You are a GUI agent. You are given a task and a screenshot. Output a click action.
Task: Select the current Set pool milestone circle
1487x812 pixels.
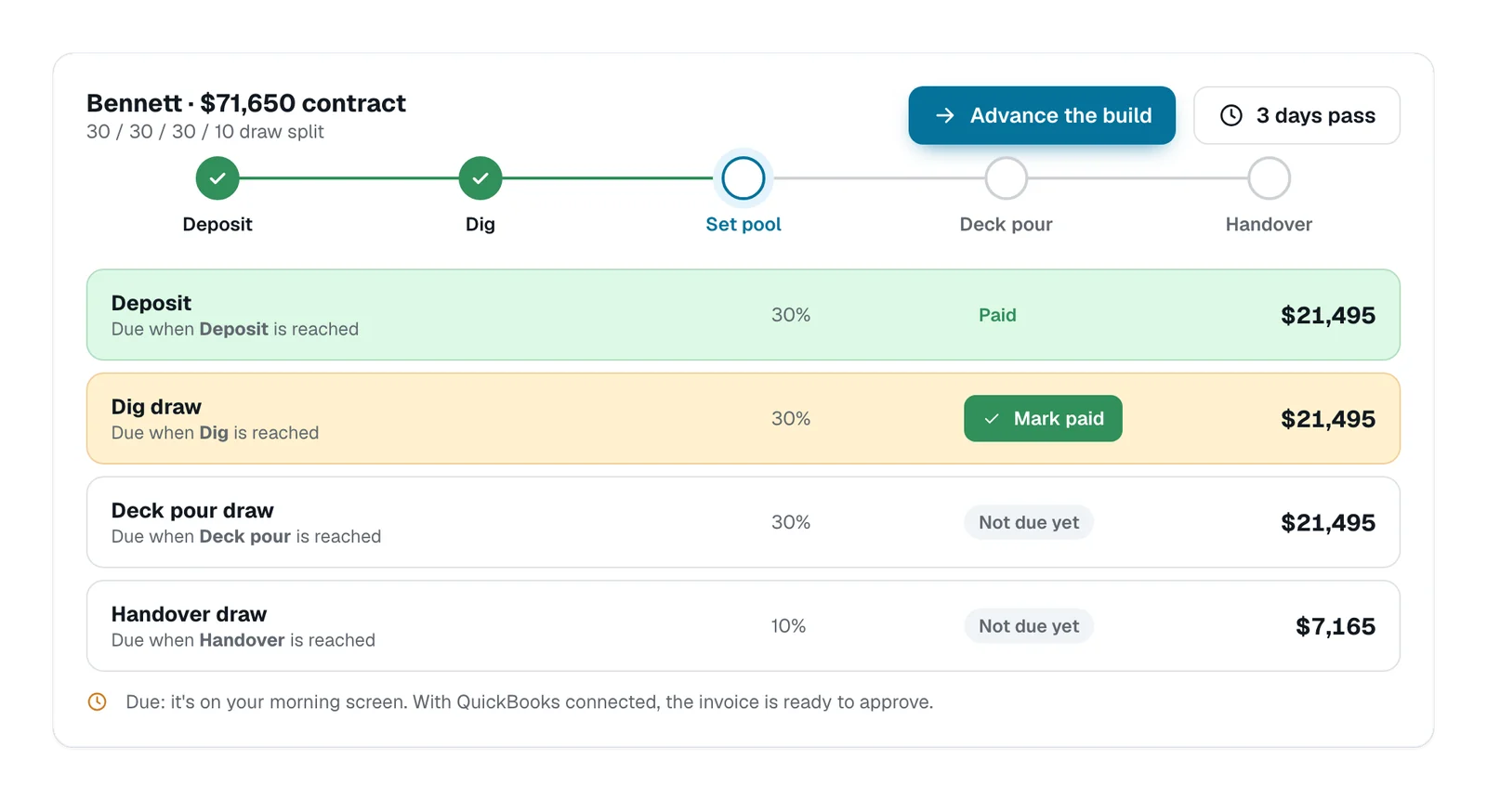point(743,178)
